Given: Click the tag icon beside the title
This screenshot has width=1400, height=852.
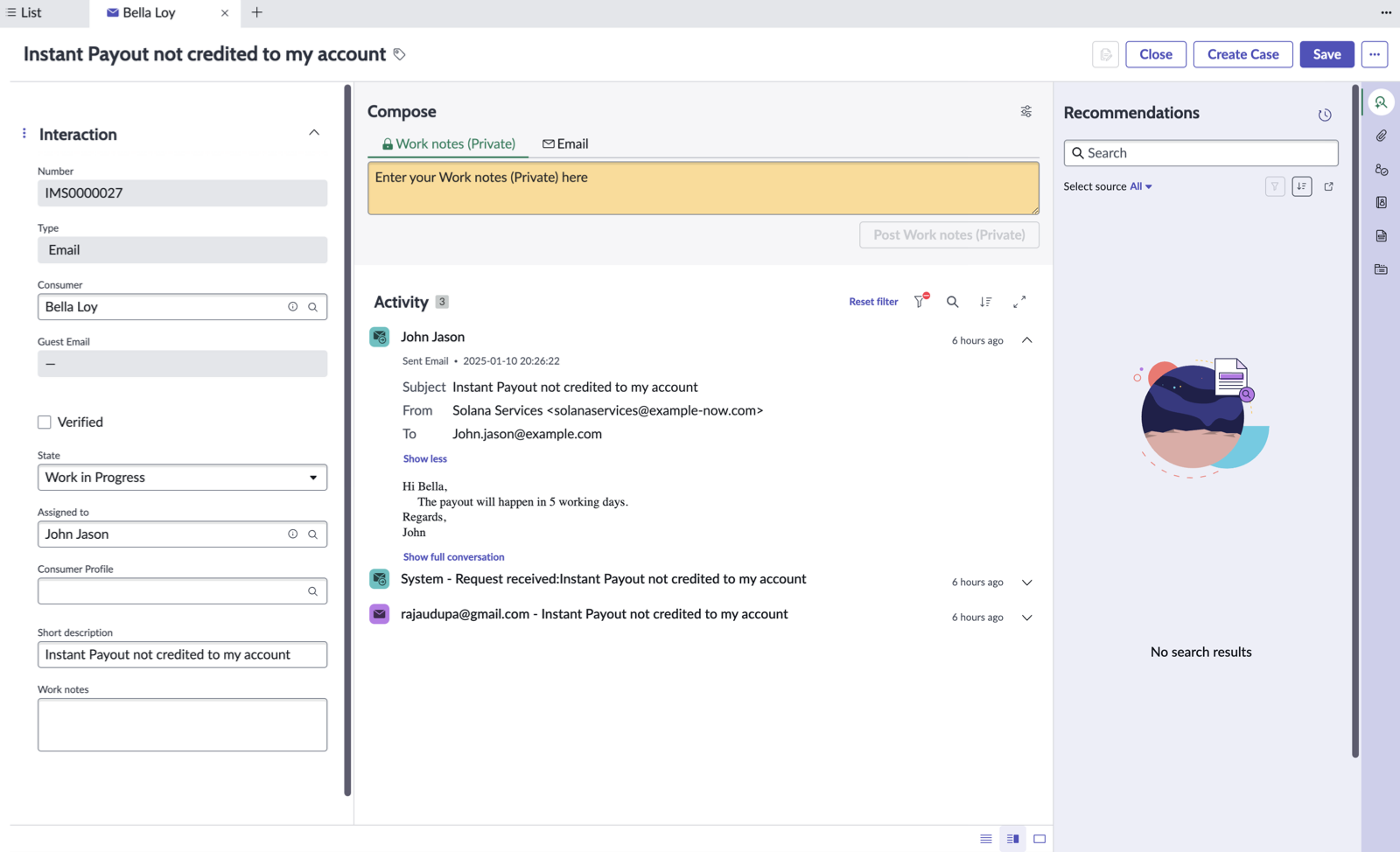Looking at the screenshot, I should (399, 54).
